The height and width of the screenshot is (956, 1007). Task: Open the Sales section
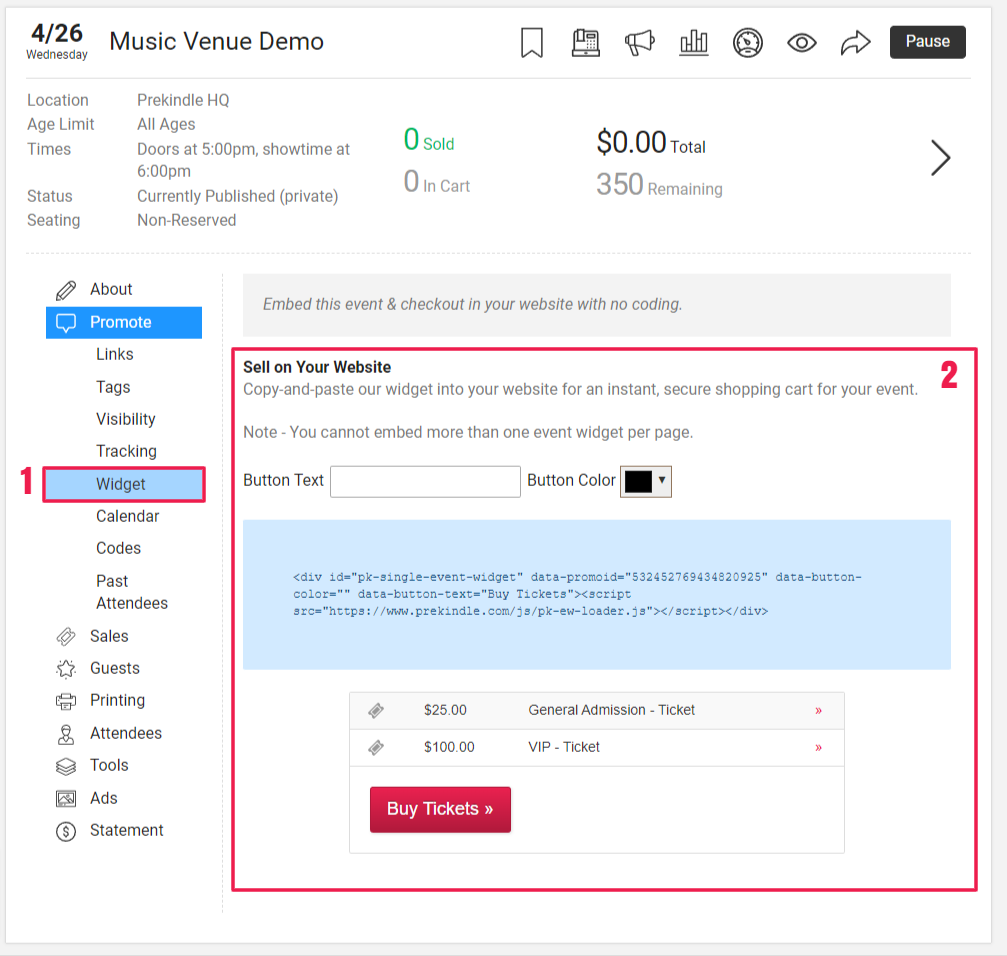109,636
